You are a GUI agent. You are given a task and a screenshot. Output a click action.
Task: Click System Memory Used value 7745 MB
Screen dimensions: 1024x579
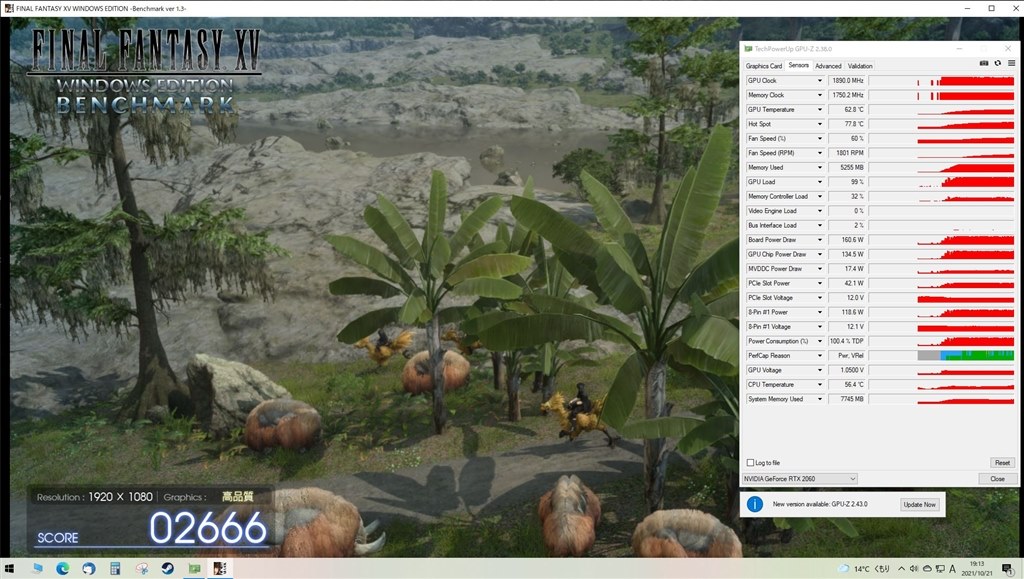click(x=847, y=399)
